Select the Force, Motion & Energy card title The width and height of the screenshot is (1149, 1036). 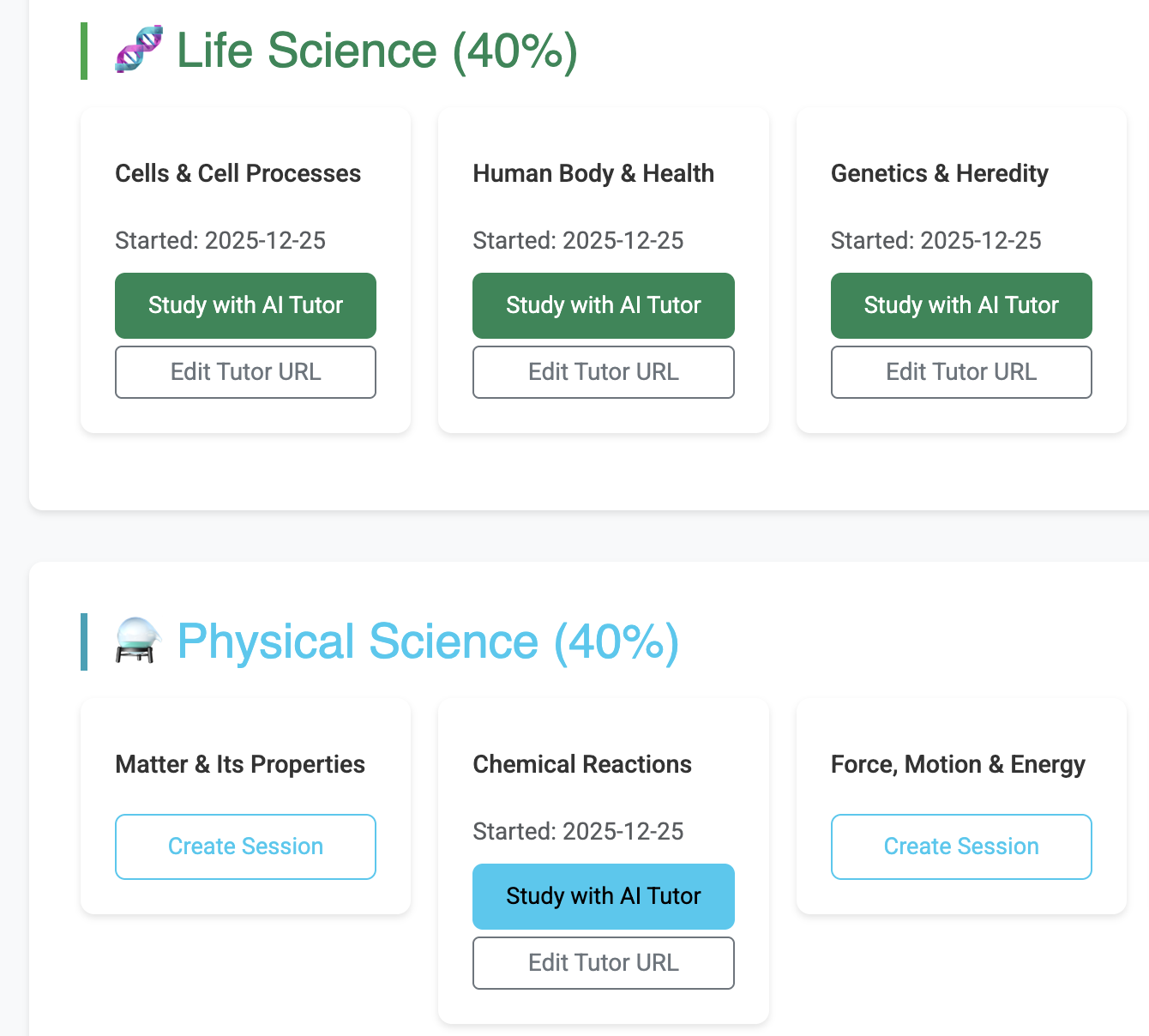point(957,764)
